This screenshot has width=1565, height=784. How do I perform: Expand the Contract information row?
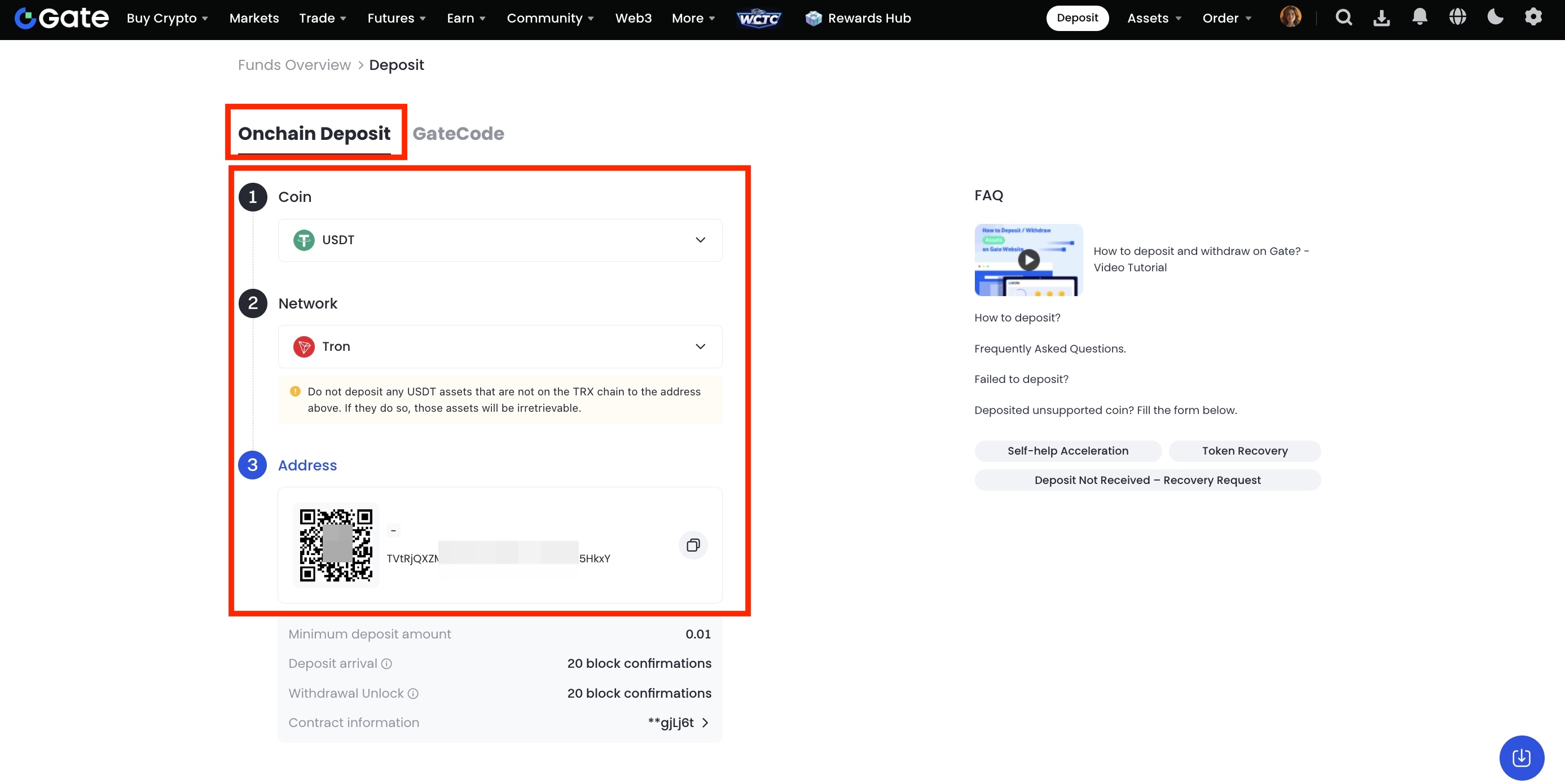click(705, 723)
